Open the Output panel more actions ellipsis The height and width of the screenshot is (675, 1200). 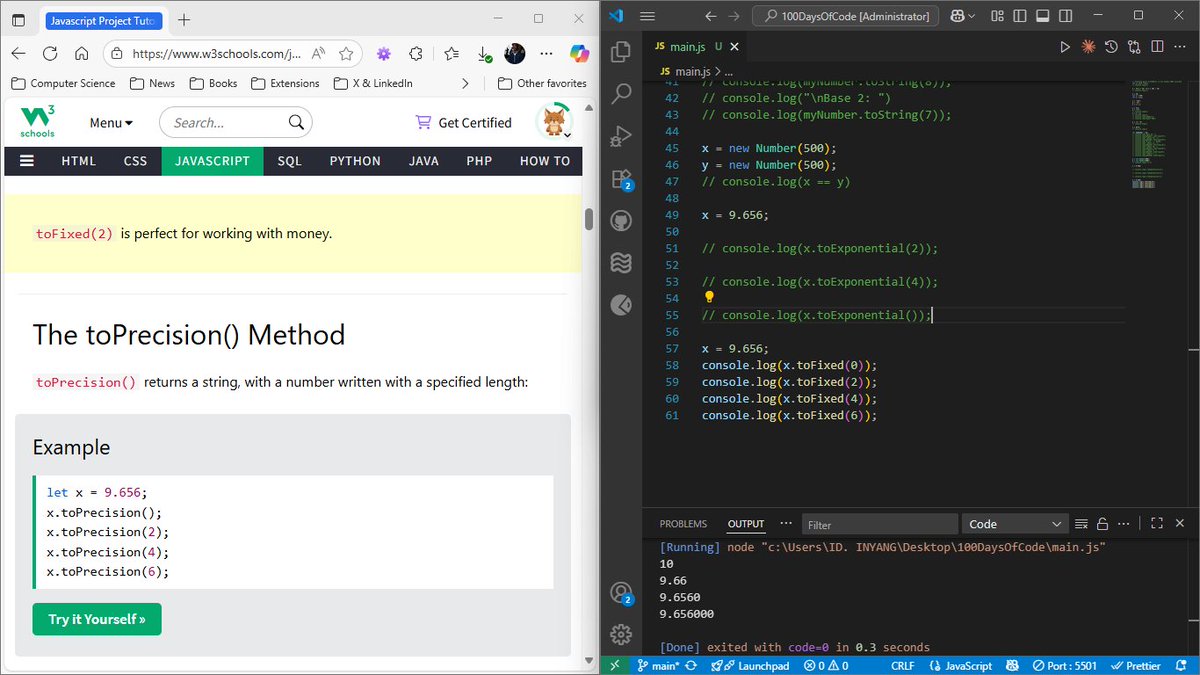coord(1126,523)
